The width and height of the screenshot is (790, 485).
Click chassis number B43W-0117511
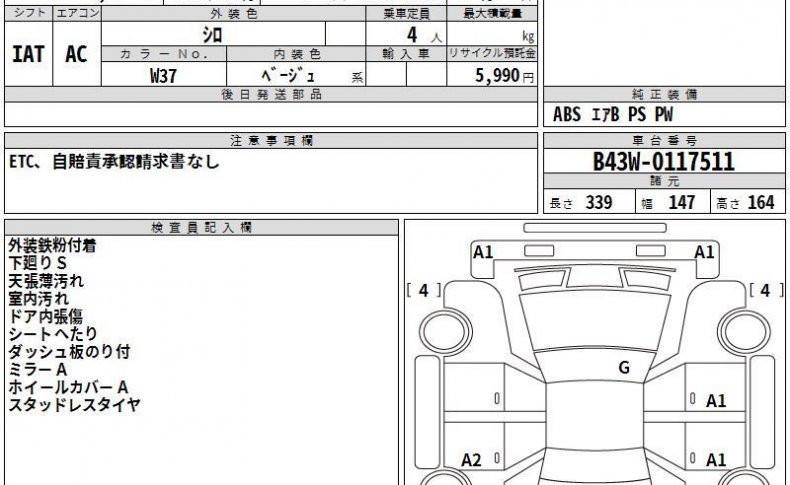click(664, 162)
